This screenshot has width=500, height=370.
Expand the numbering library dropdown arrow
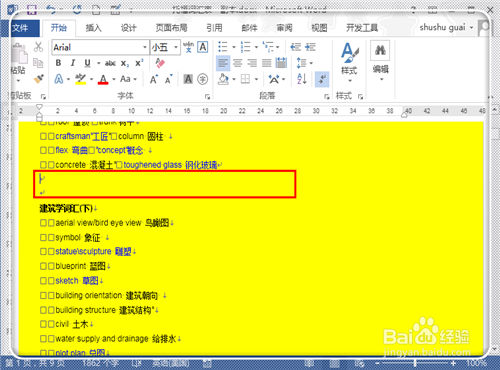(x=256, y=47)
